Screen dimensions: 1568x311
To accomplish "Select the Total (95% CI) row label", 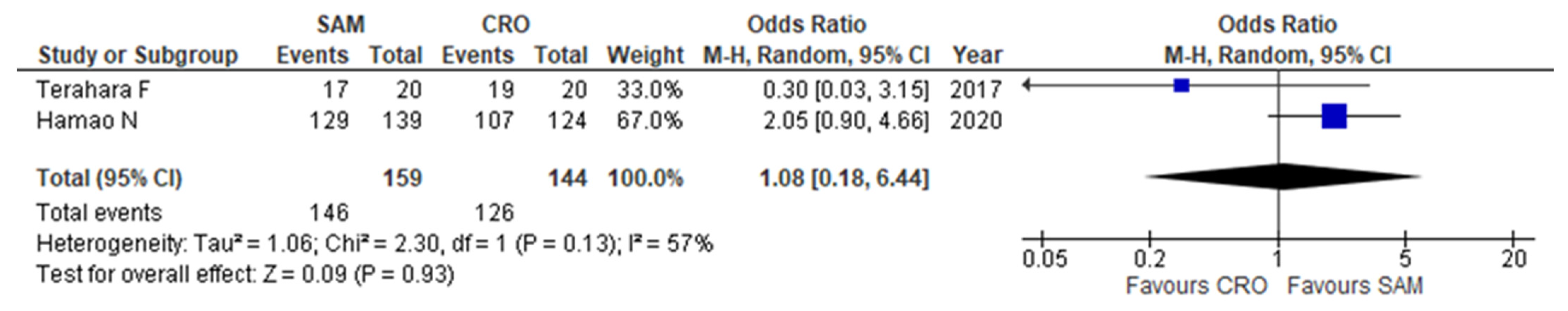I will tap(110, 178).
